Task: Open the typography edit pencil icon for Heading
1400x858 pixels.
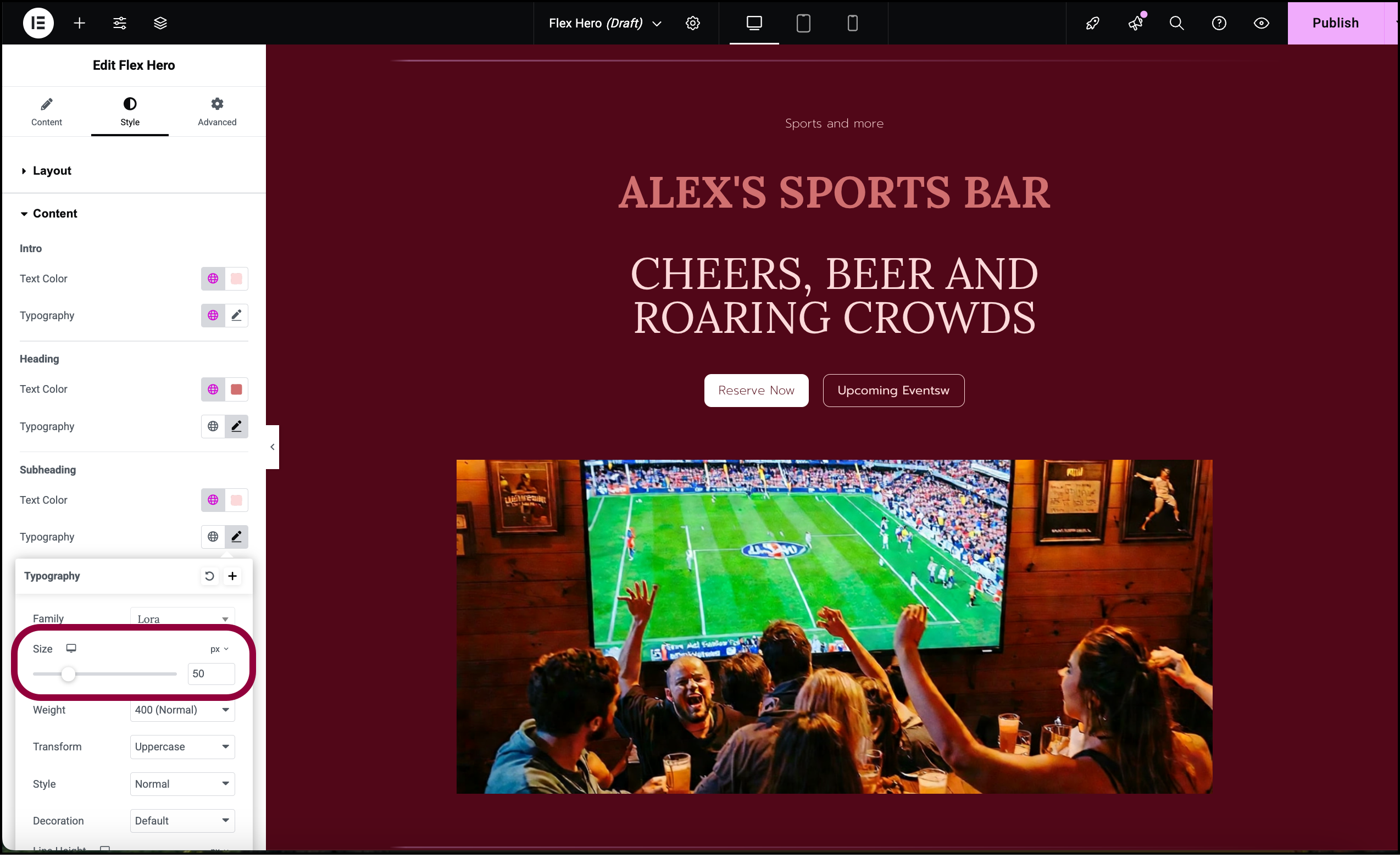Action: [236, 426]
